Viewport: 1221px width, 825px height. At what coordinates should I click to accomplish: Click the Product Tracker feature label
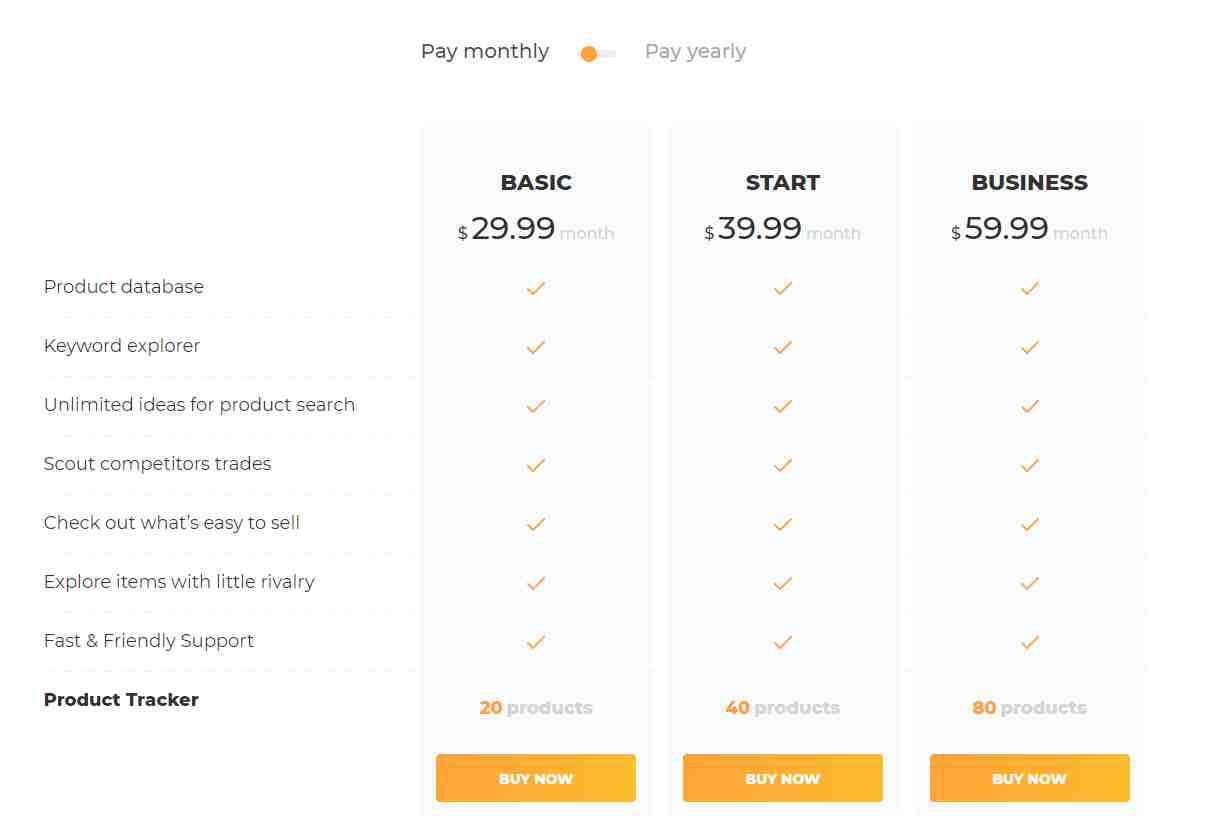tap(121, 700)
